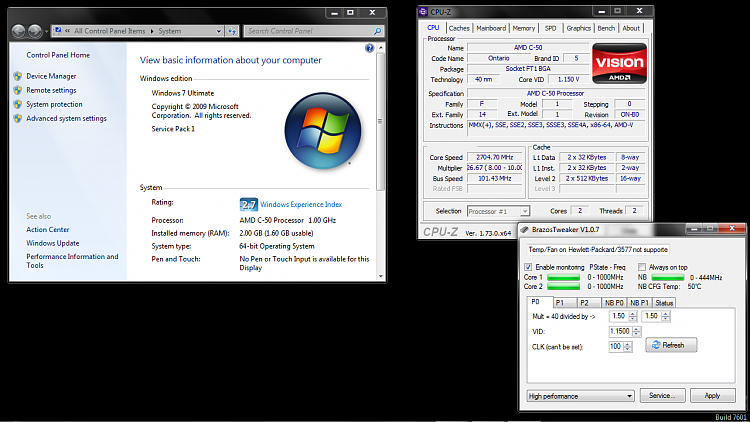Click the Bus Speed 101.43 MHz value

pyautogui.click(x=495, y=178)
